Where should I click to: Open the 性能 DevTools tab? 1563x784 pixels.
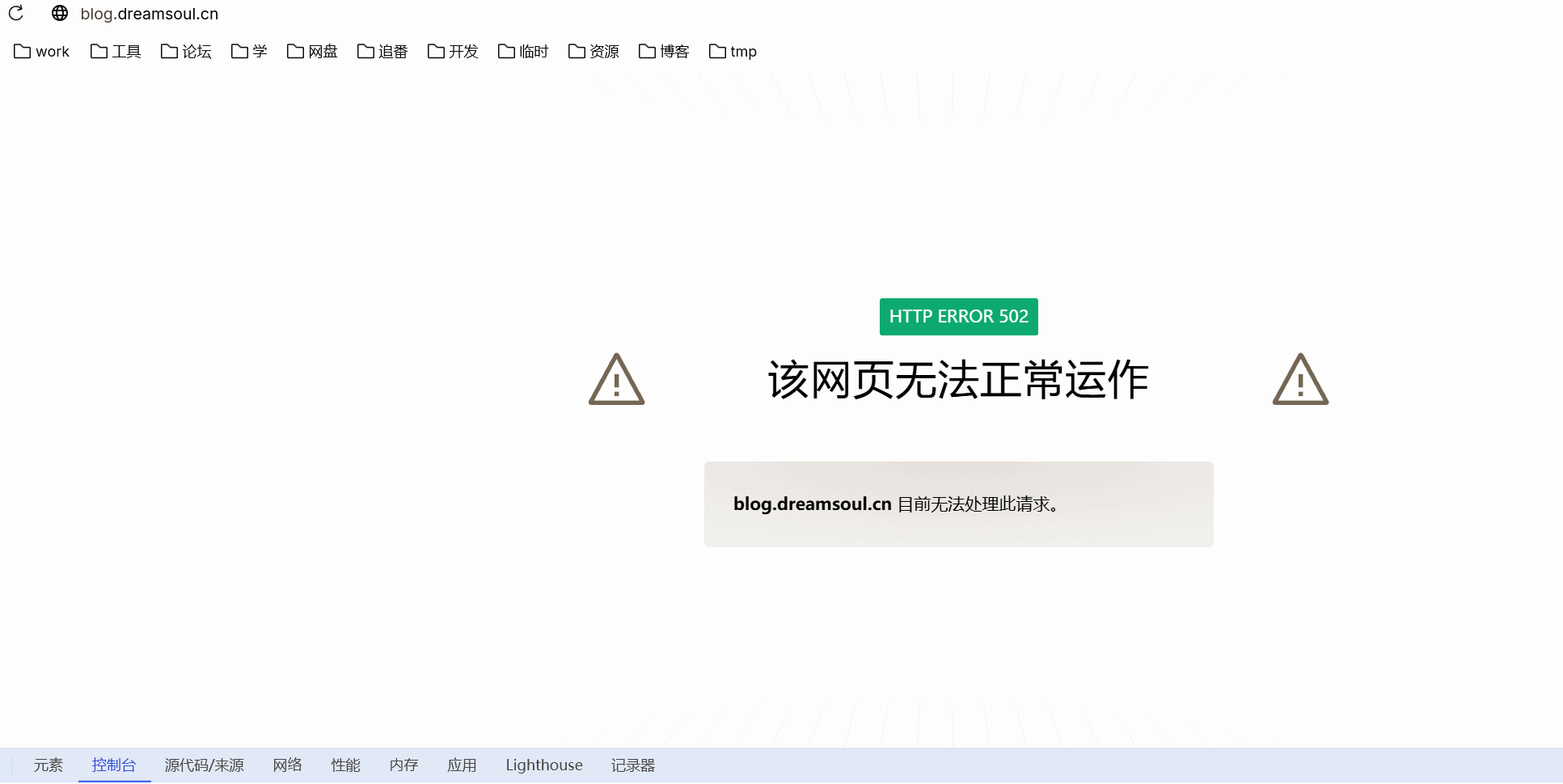click(x=346, y=765)
